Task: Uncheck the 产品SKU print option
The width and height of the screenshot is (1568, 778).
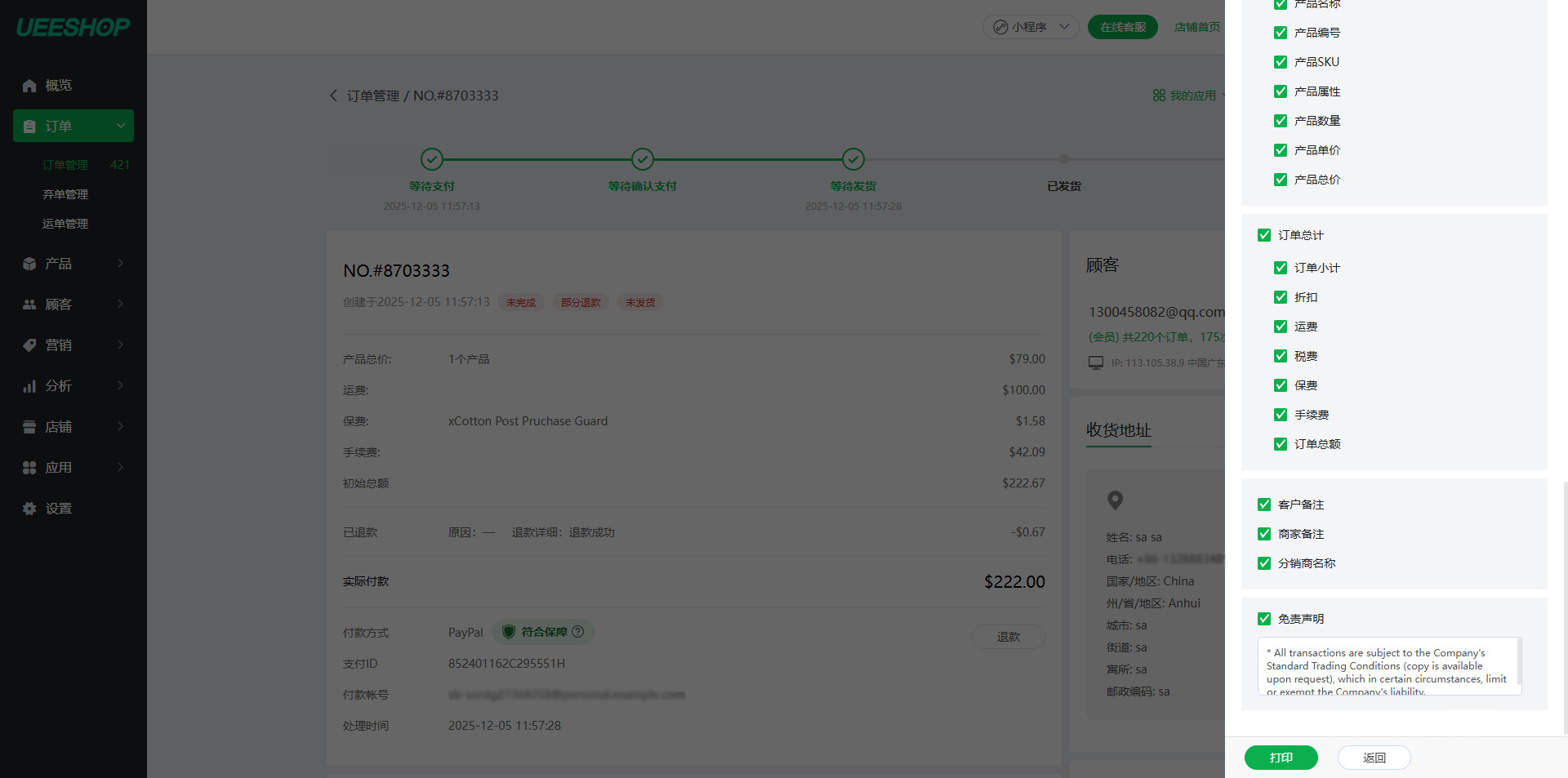Action: [1280, 61]
